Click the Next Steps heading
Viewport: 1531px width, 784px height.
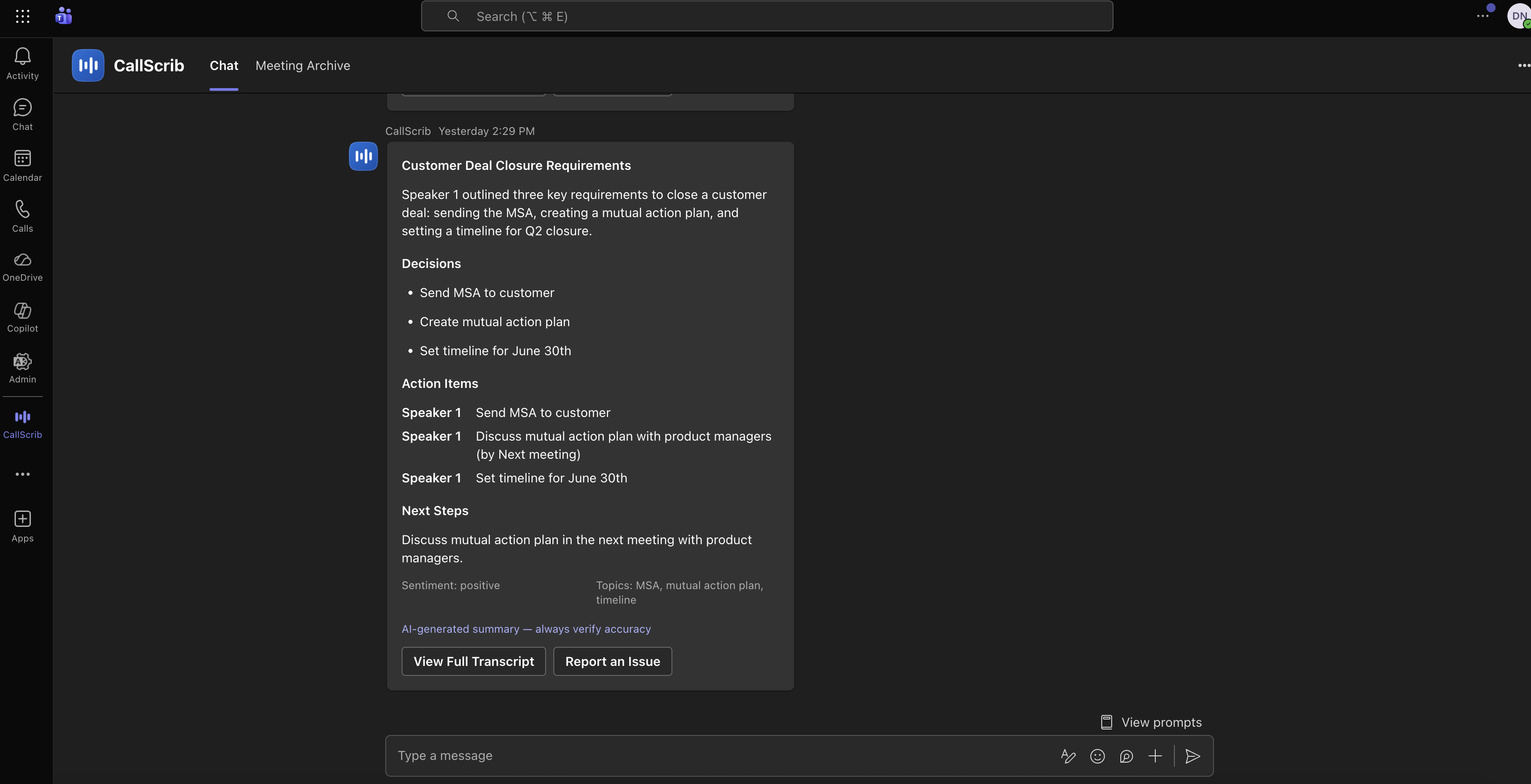(434, 511)
